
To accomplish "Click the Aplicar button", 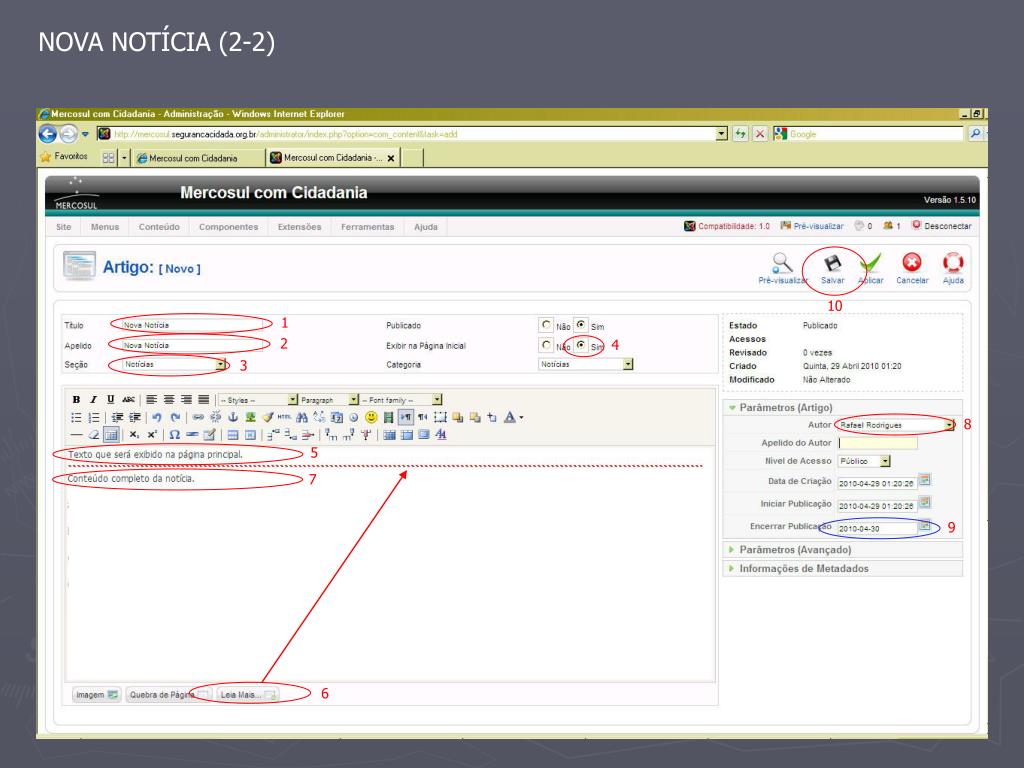I will 871,270.
